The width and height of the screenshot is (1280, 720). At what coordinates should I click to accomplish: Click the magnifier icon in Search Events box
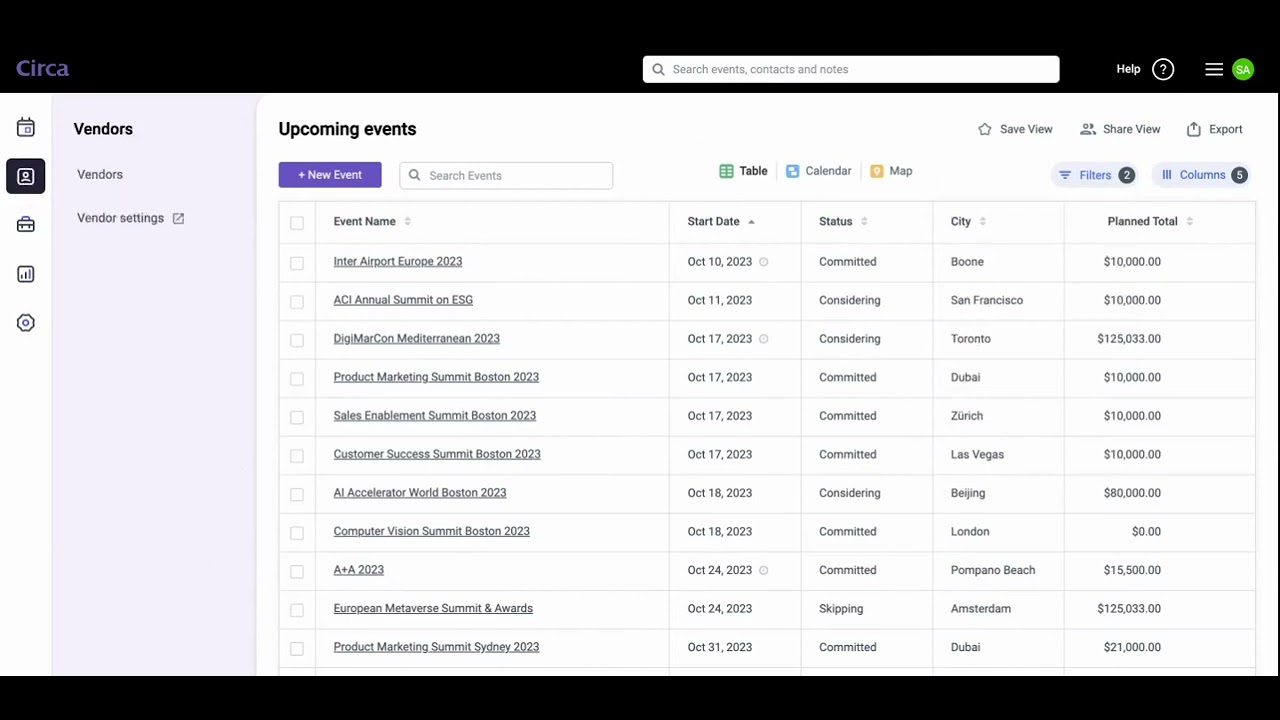[414, 175]
